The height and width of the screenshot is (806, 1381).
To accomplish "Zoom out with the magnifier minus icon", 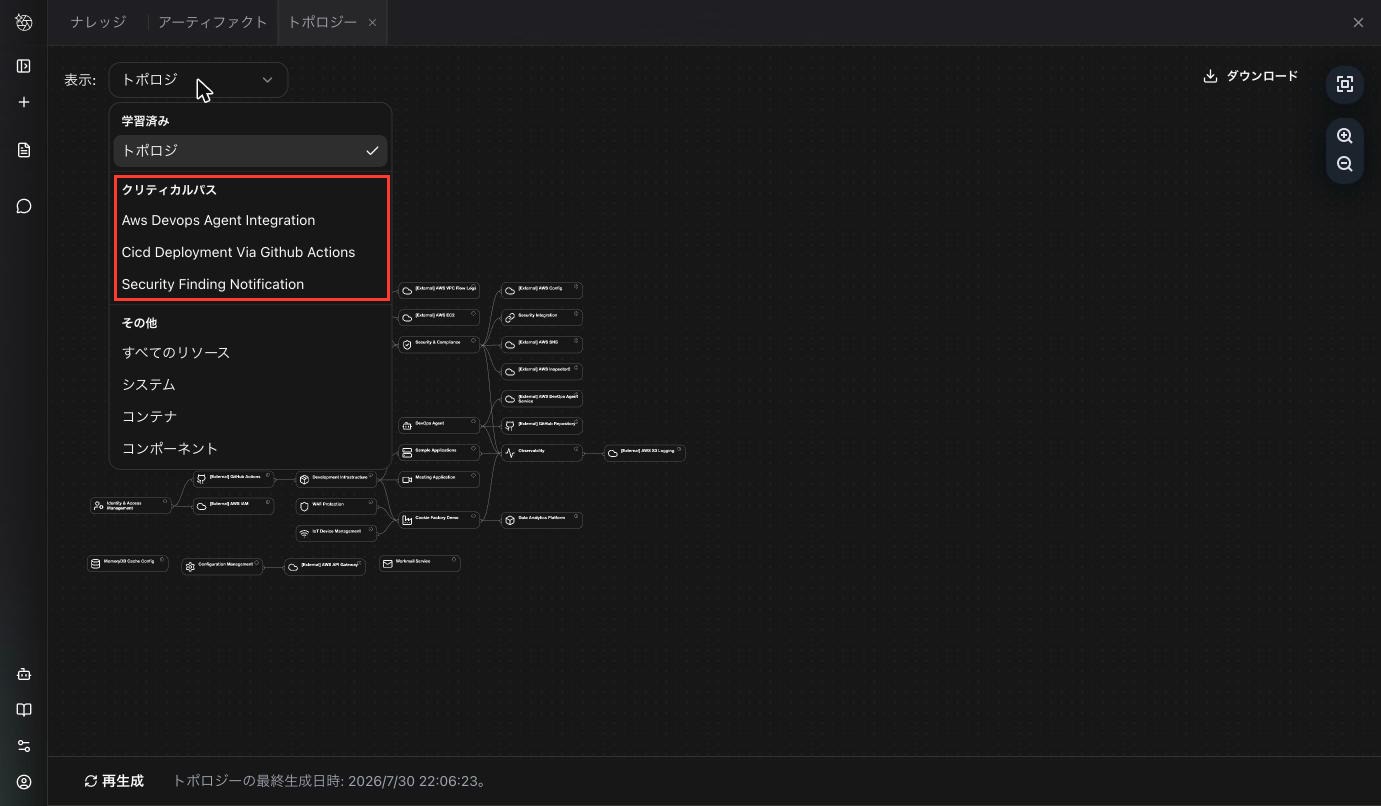I will pyautogui.click(x=1345, y=164).
